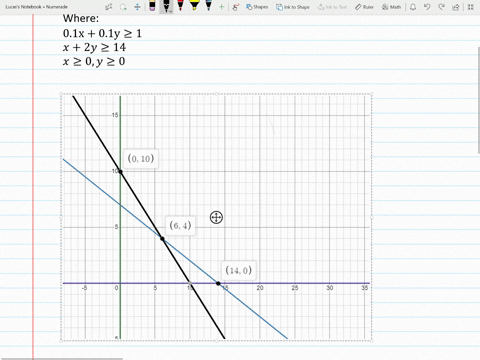
Task: Click the y-axis label 15
Action: (115, 115)
